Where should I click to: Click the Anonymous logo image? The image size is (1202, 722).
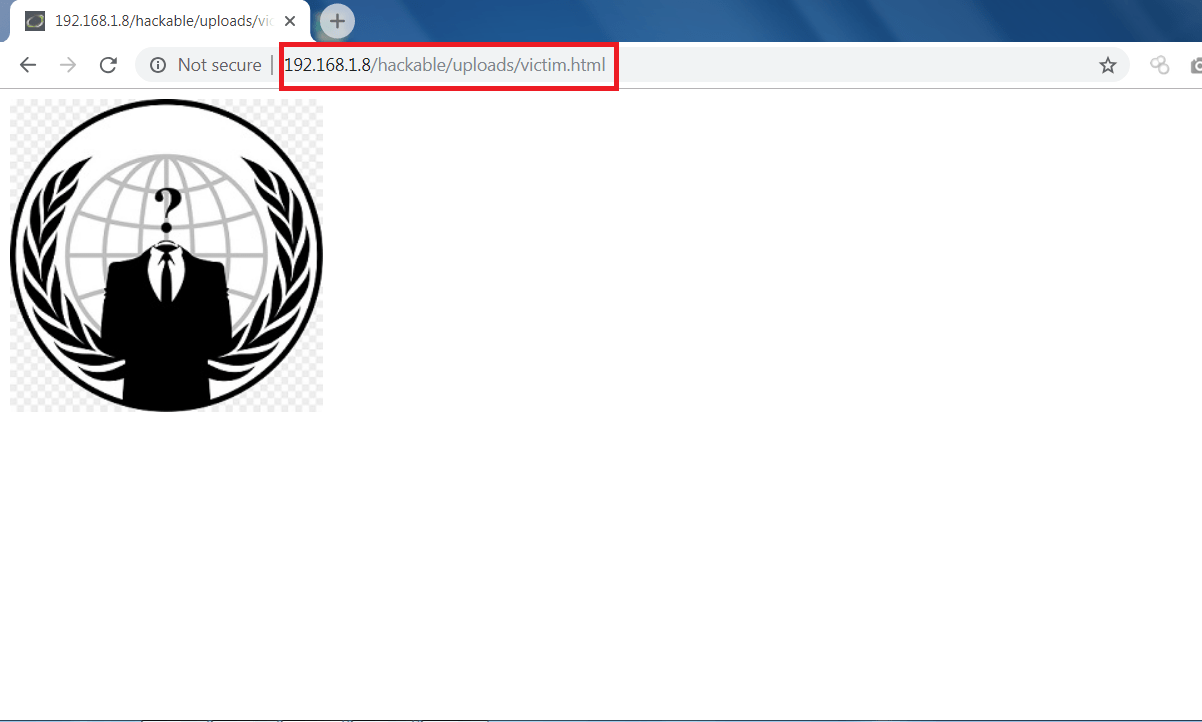(x=167, y=255)
